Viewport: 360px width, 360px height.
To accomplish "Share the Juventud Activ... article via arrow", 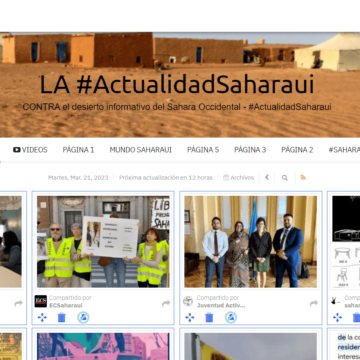I will (x=314, y=303).
